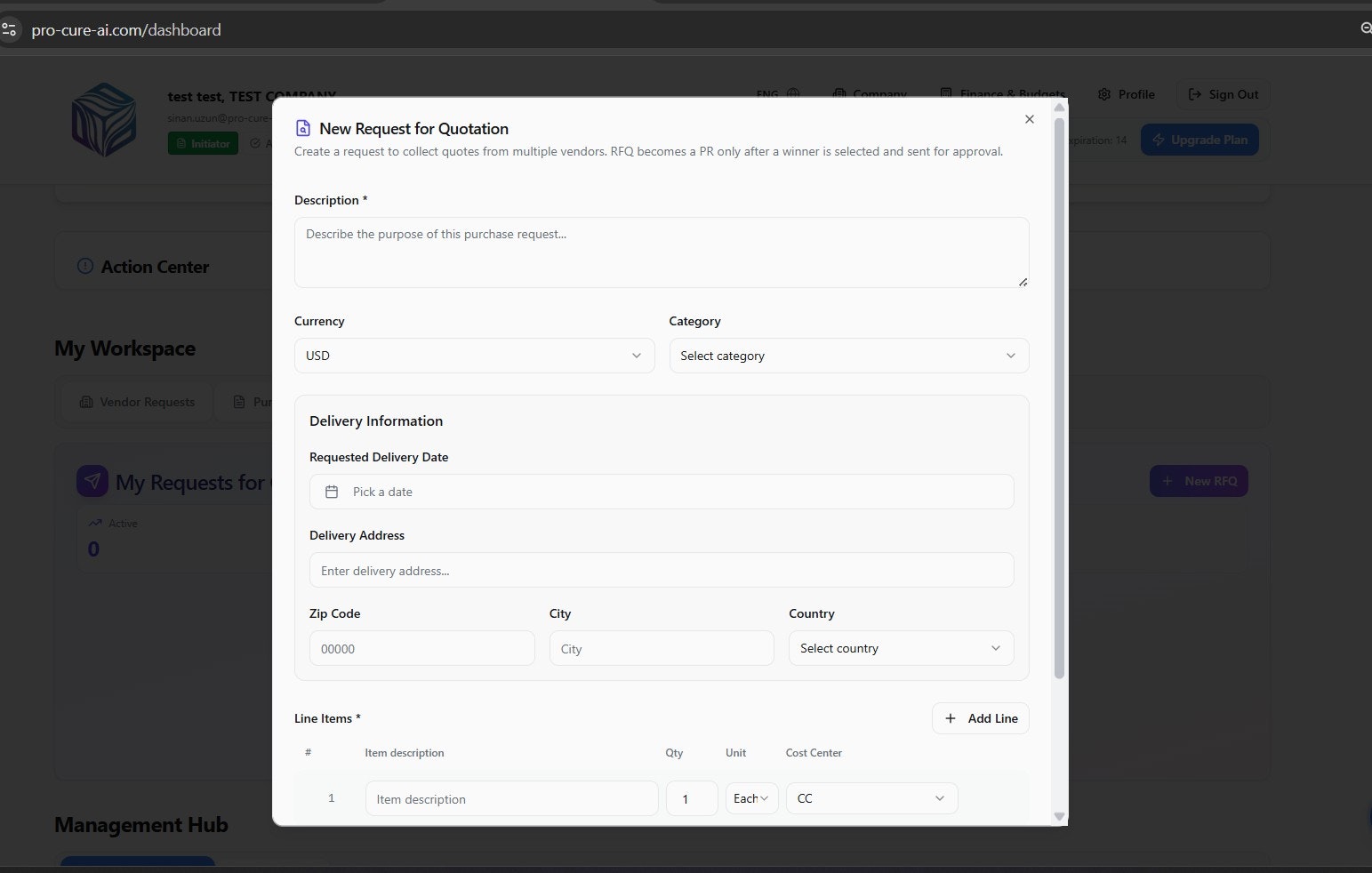Open the CC cost center dropdown
Image resolution: width=1372 pixels, height=873 pixels.
[871, 798]
